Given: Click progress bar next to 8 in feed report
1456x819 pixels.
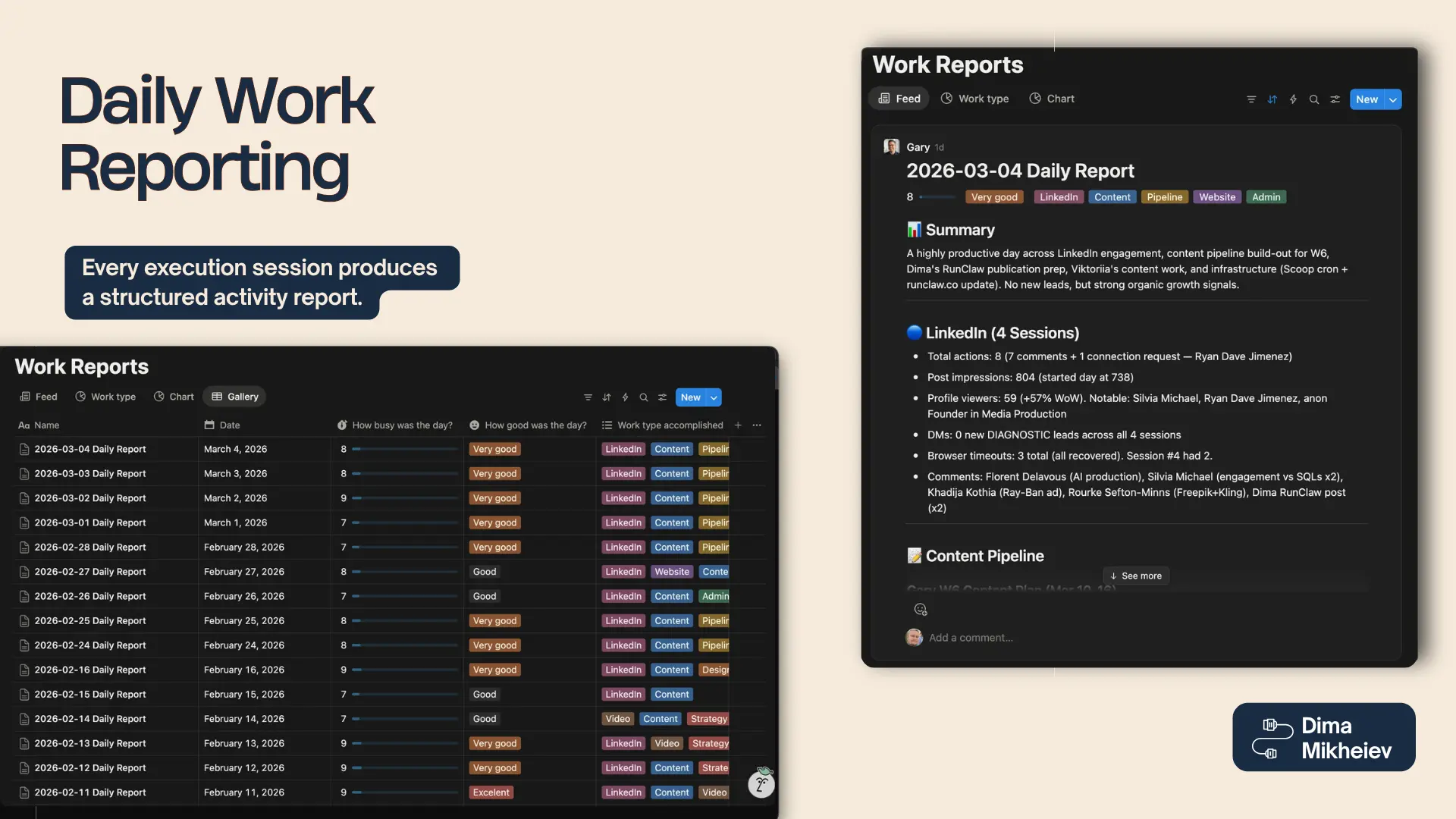Looking at the screenshot, I should pos(937,197).
